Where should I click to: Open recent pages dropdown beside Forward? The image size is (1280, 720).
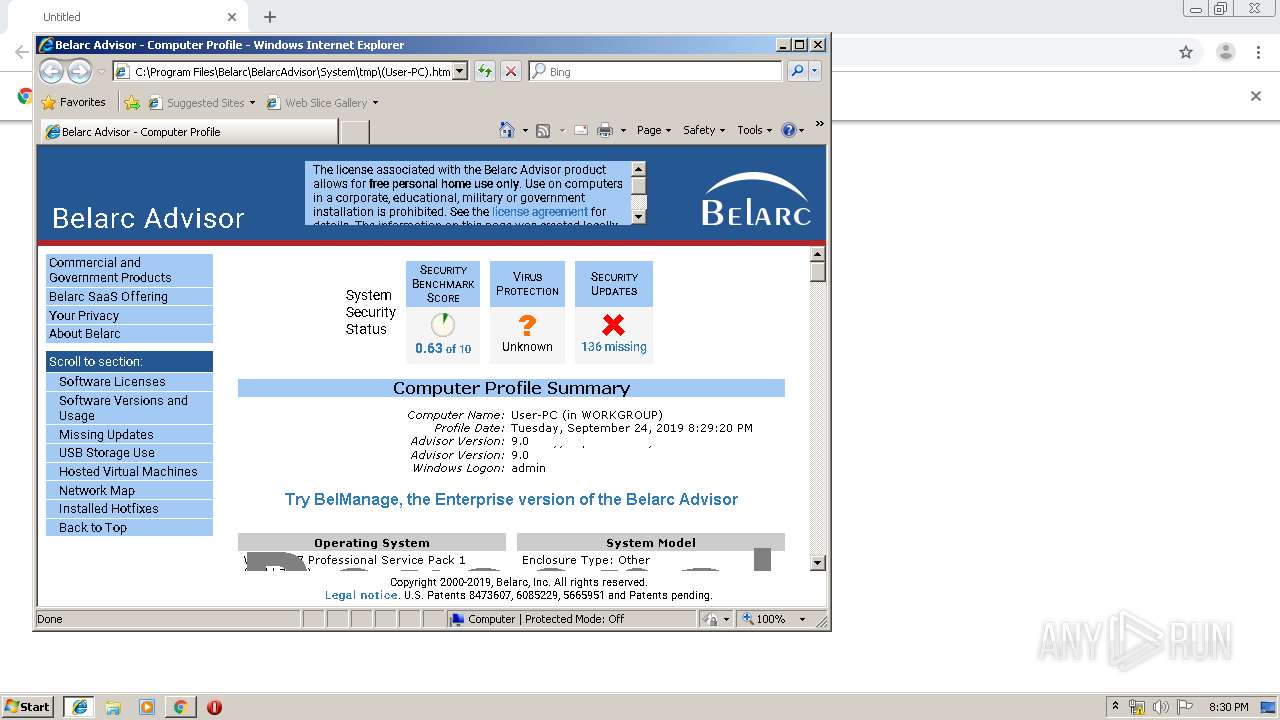pos(100,71)
